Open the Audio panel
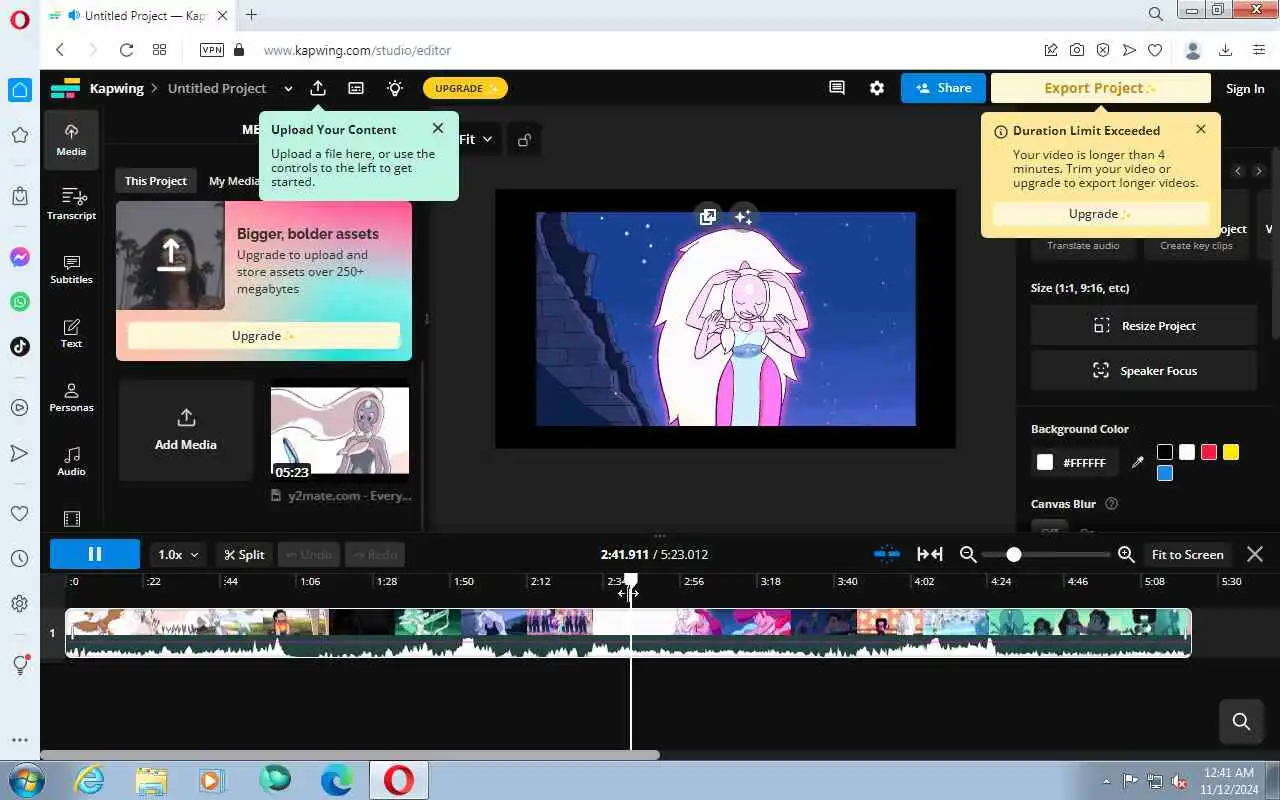Viewport: 1280px width, 800px height. pos(71,461)
